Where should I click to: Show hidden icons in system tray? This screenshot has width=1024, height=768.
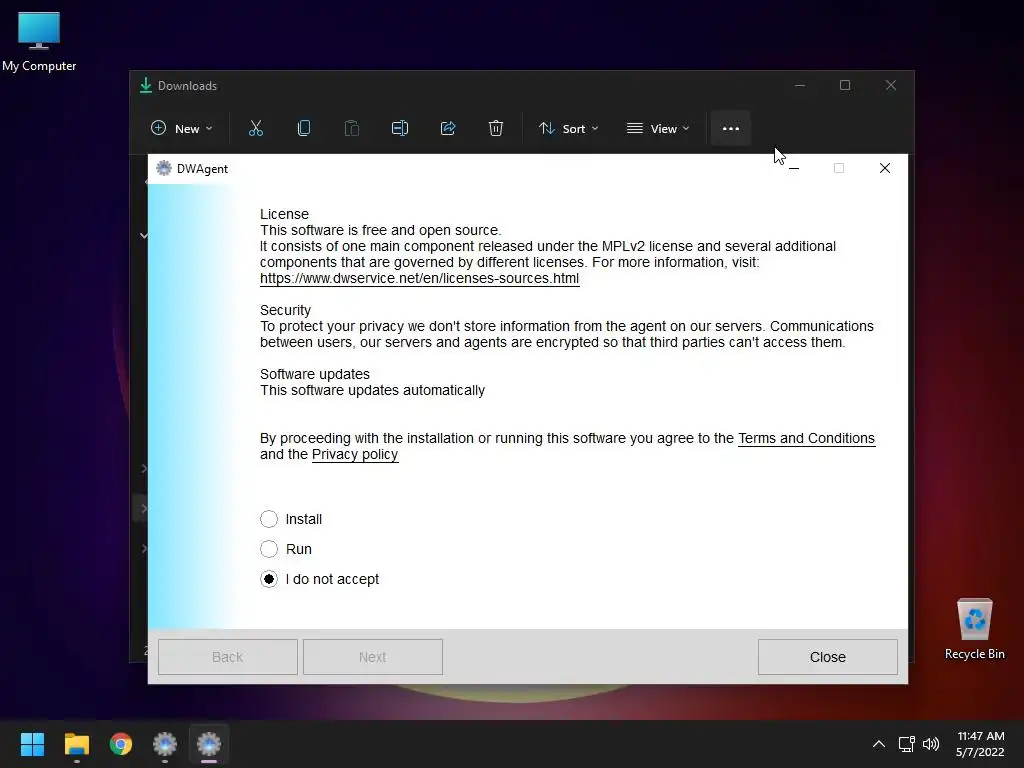point(879,744)
